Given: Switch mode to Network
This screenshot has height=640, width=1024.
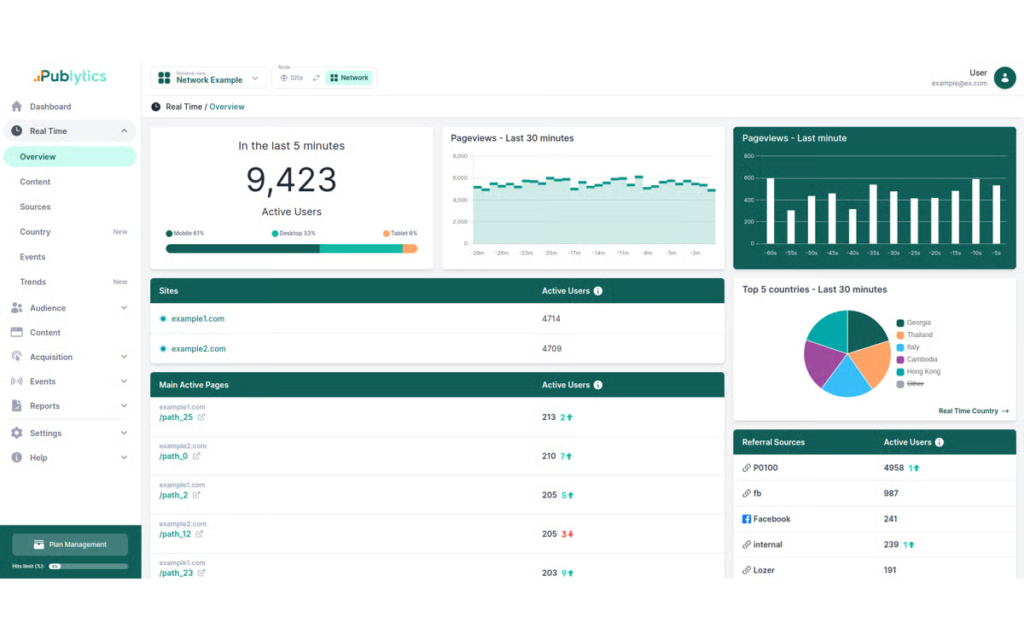Looking at the screenshot, I should tap(349, 78).
